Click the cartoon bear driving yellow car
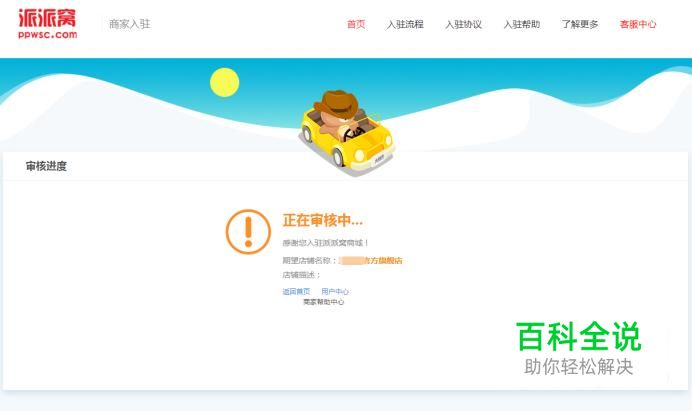Screen dimensions: 692x411 click(x=347, y=131)
